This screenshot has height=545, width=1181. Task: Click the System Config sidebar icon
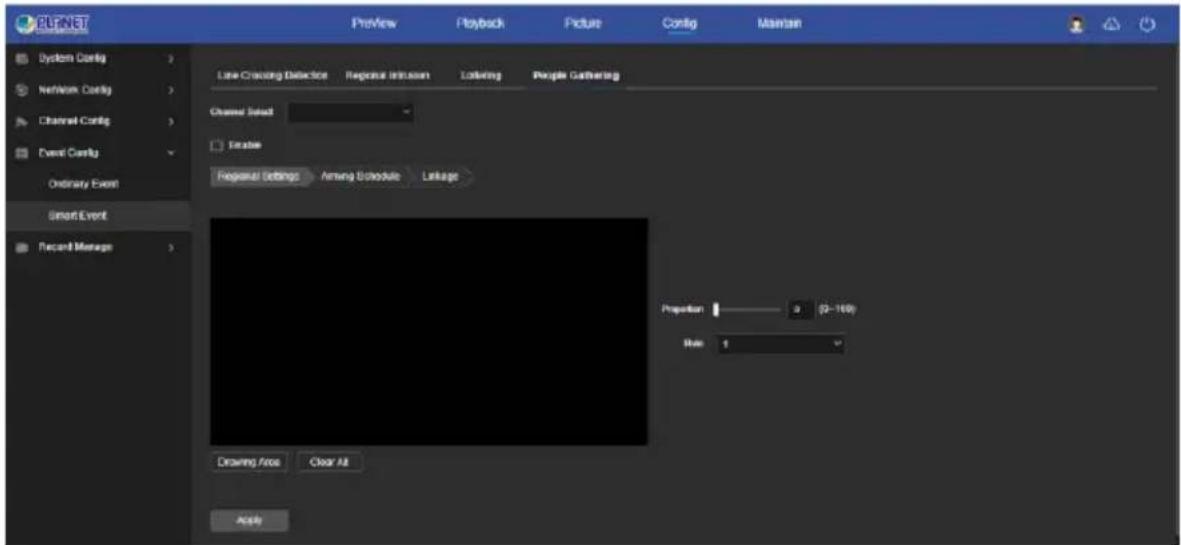[22, 59]
